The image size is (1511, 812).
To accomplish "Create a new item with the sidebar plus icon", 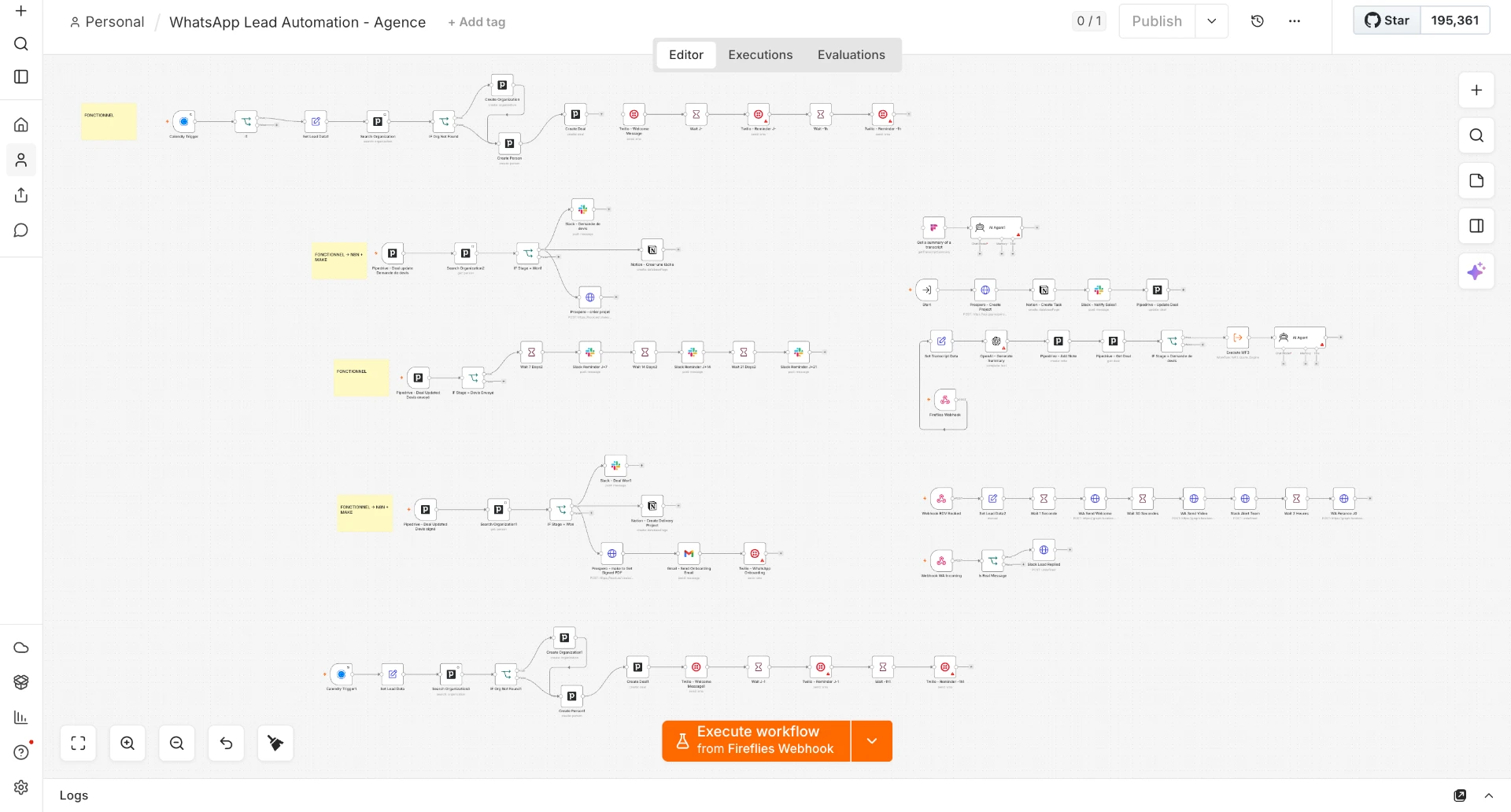I will pos(21,11).
